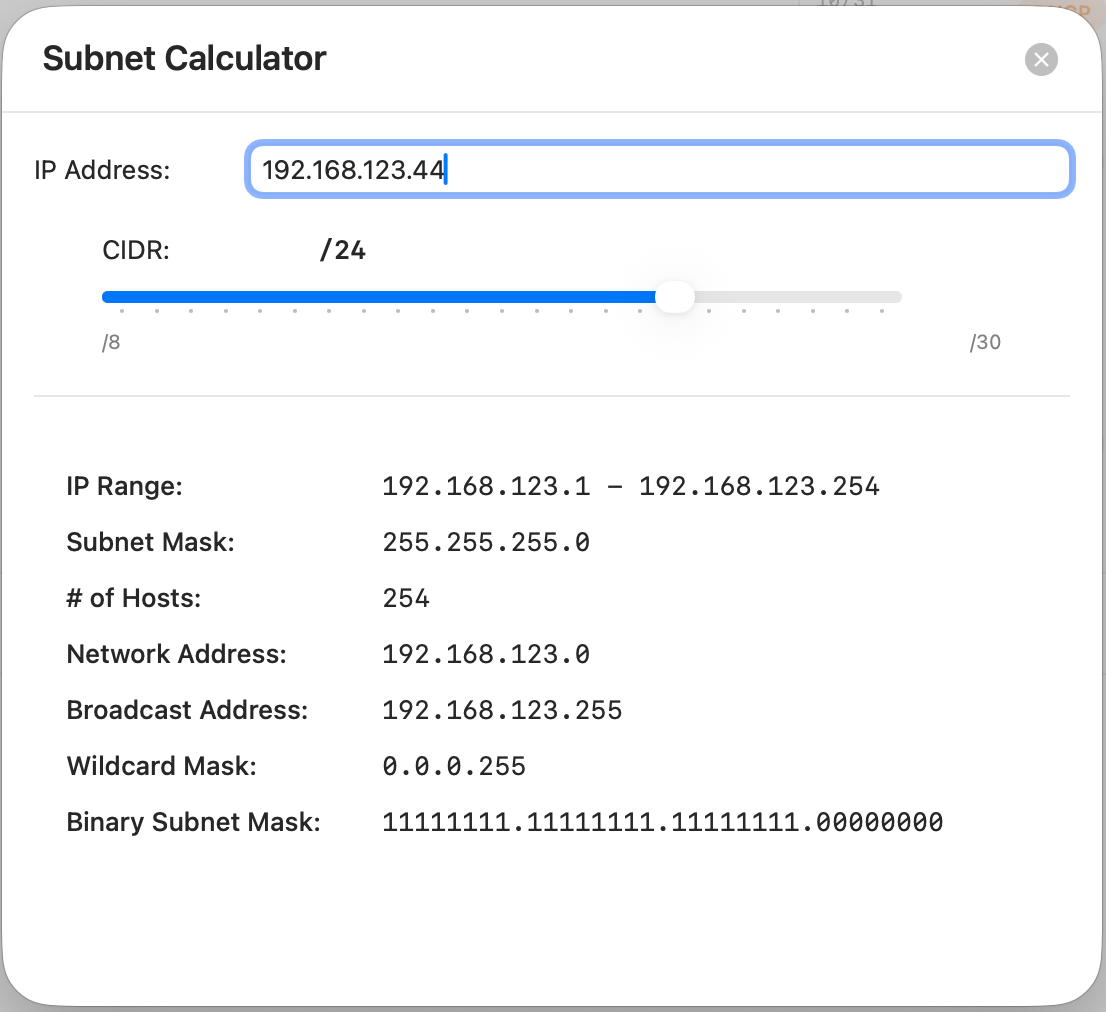The width and height of the screenshot is (1106, 1012).
Task: Click the CIDR label text
Action: pyautogui.click(x=136, y=250)
